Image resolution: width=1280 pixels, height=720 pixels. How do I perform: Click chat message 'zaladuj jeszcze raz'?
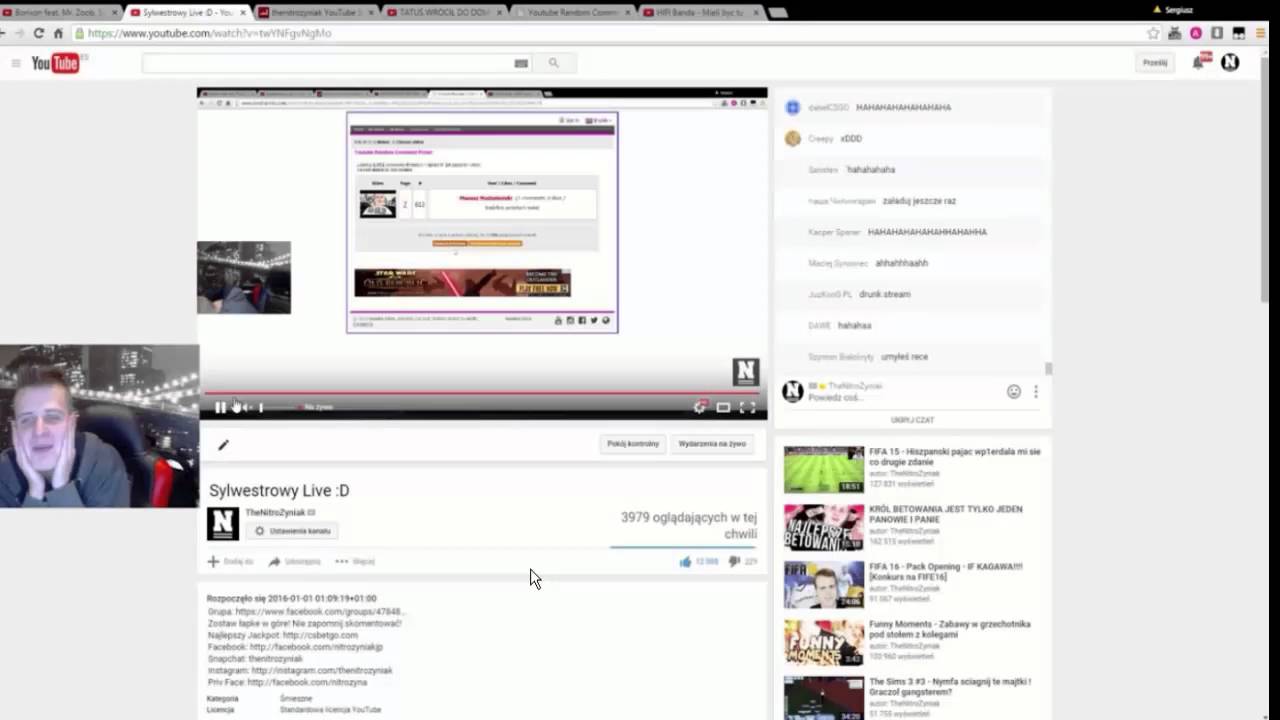click(919, 201)
